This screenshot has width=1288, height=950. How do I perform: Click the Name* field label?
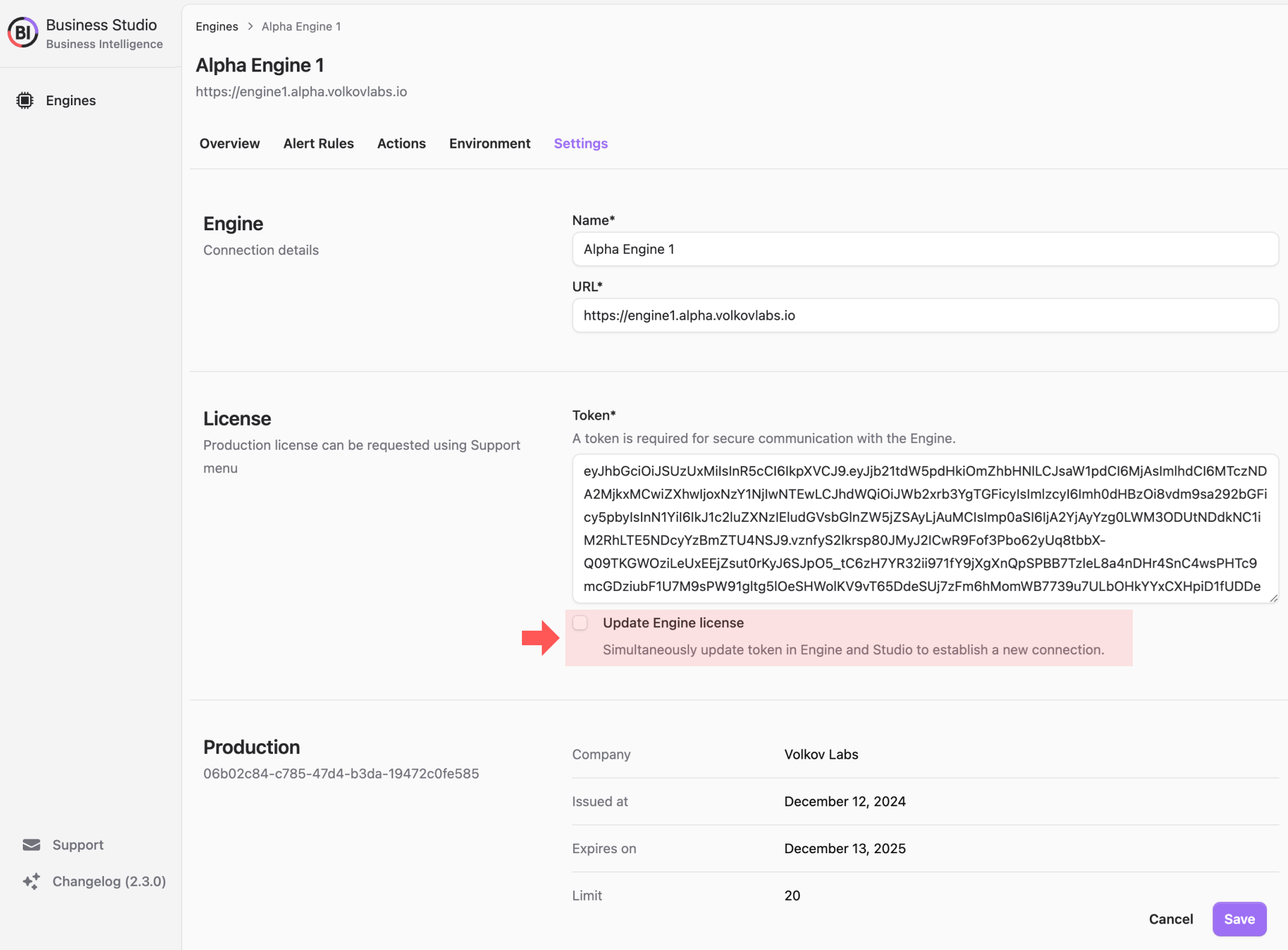[593, 220]
